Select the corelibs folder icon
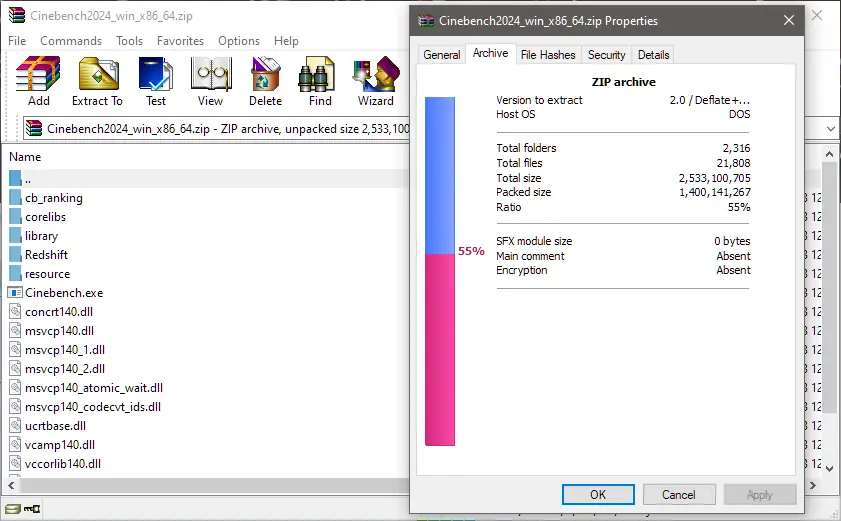This screenshot has height=521, width=841. (x=15, y=217)
